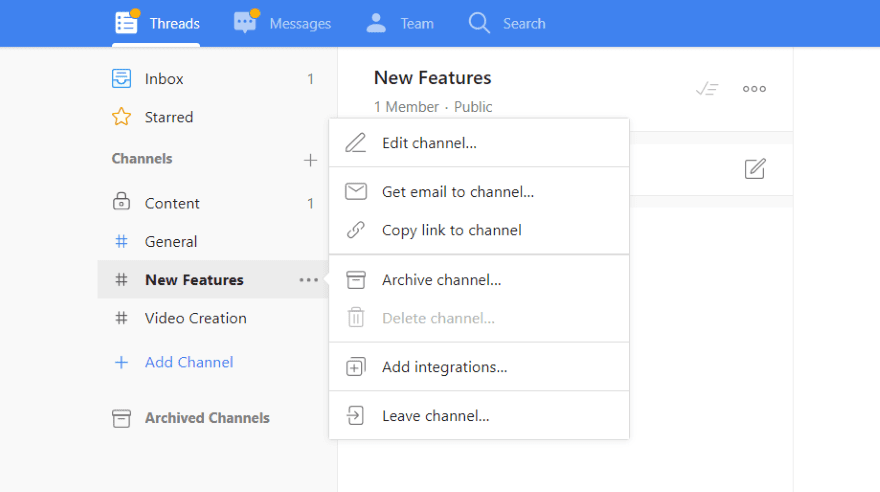The width and height of the screenshot is (880, 492).
Task: Select Archive channel... menu entry
Action: pyautogui.click(x=441, y=280)
